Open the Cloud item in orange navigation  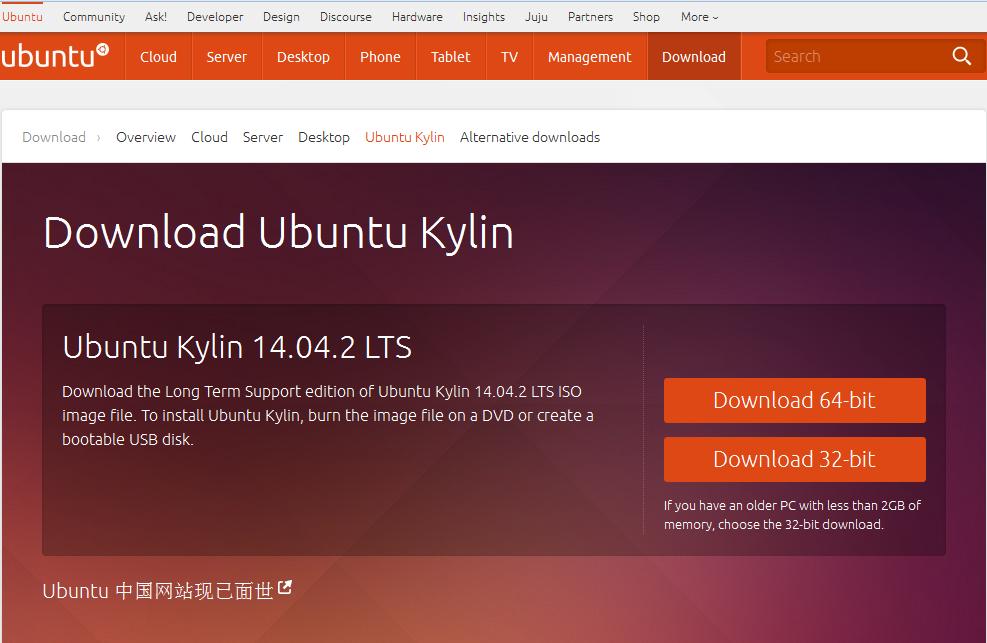point(158,57)
